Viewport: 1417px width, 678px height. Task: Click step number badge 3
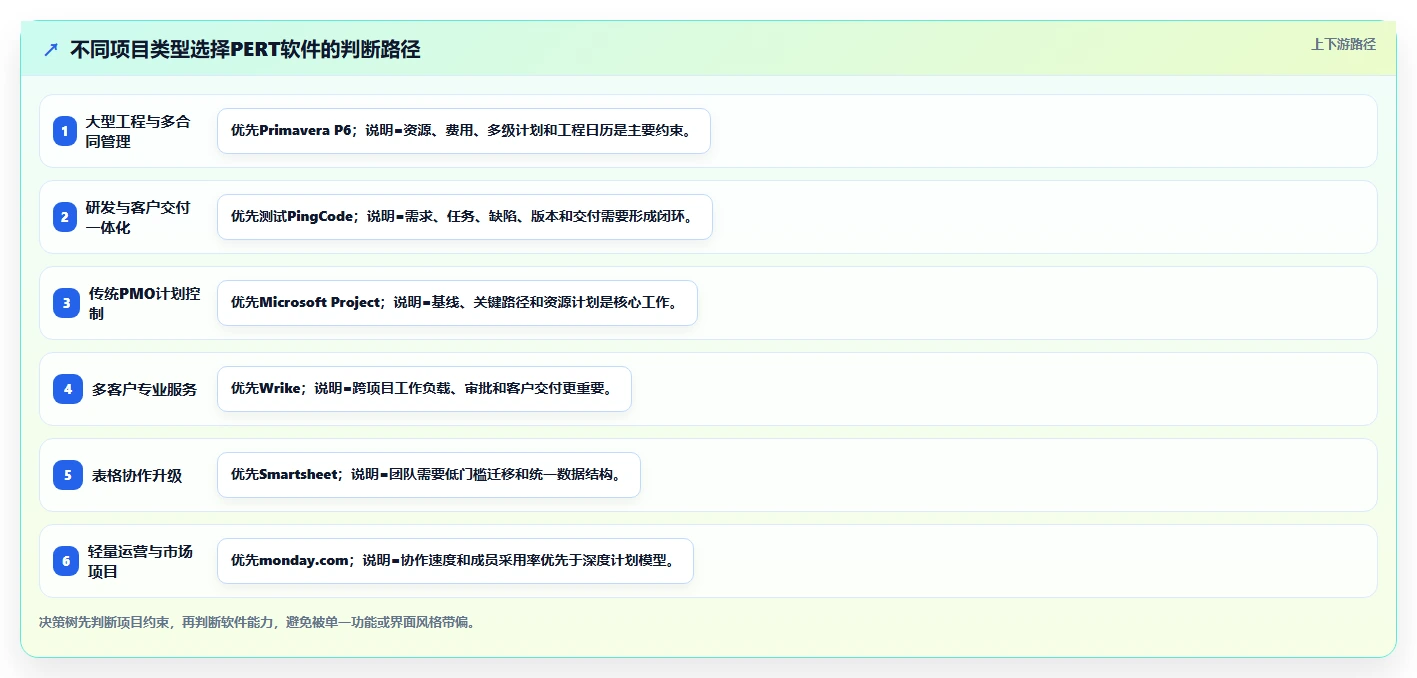tap(67, 303)
